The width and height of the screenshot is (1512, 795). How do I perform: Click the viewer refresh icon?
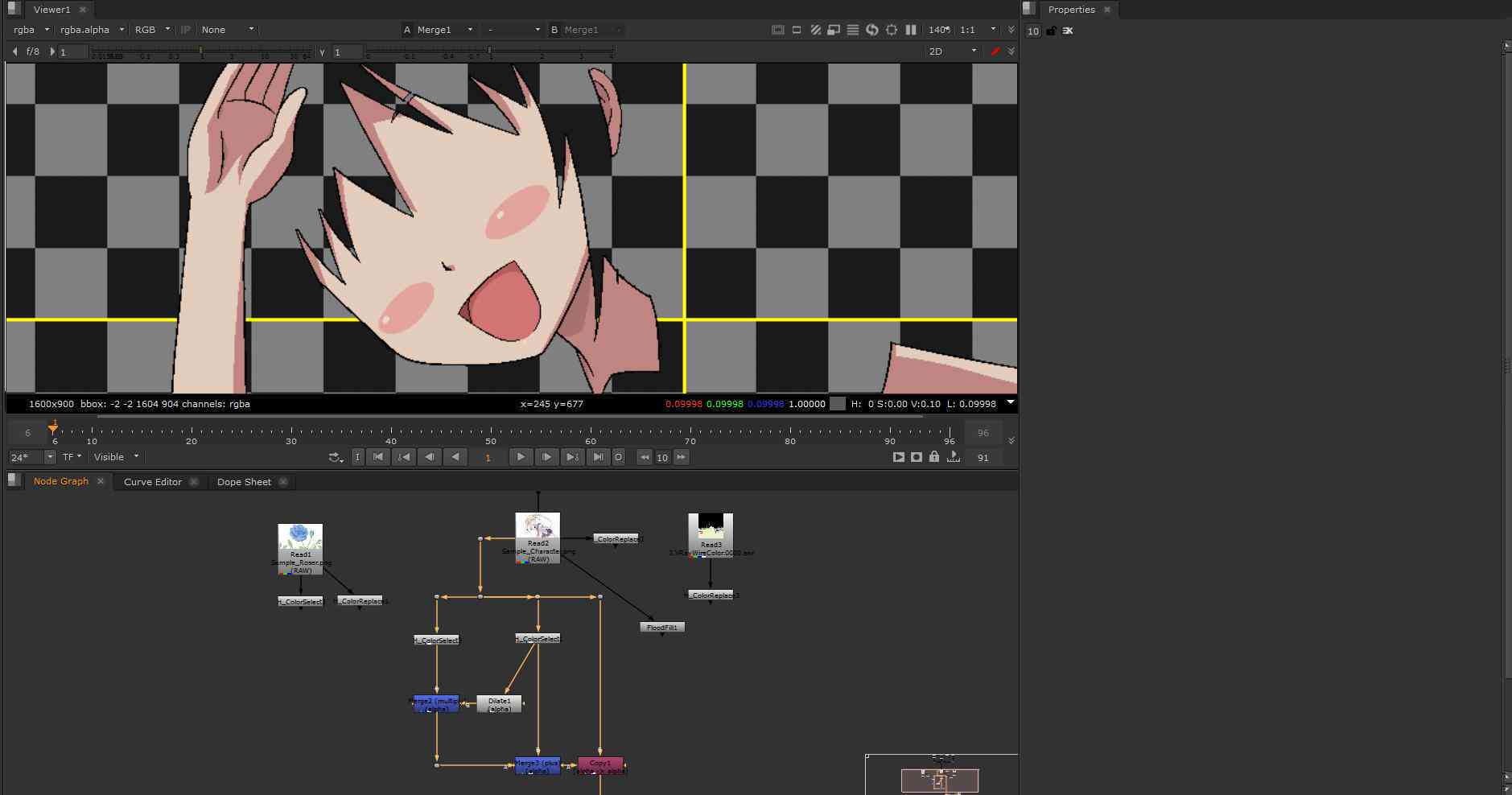click(x=872, y=30)
